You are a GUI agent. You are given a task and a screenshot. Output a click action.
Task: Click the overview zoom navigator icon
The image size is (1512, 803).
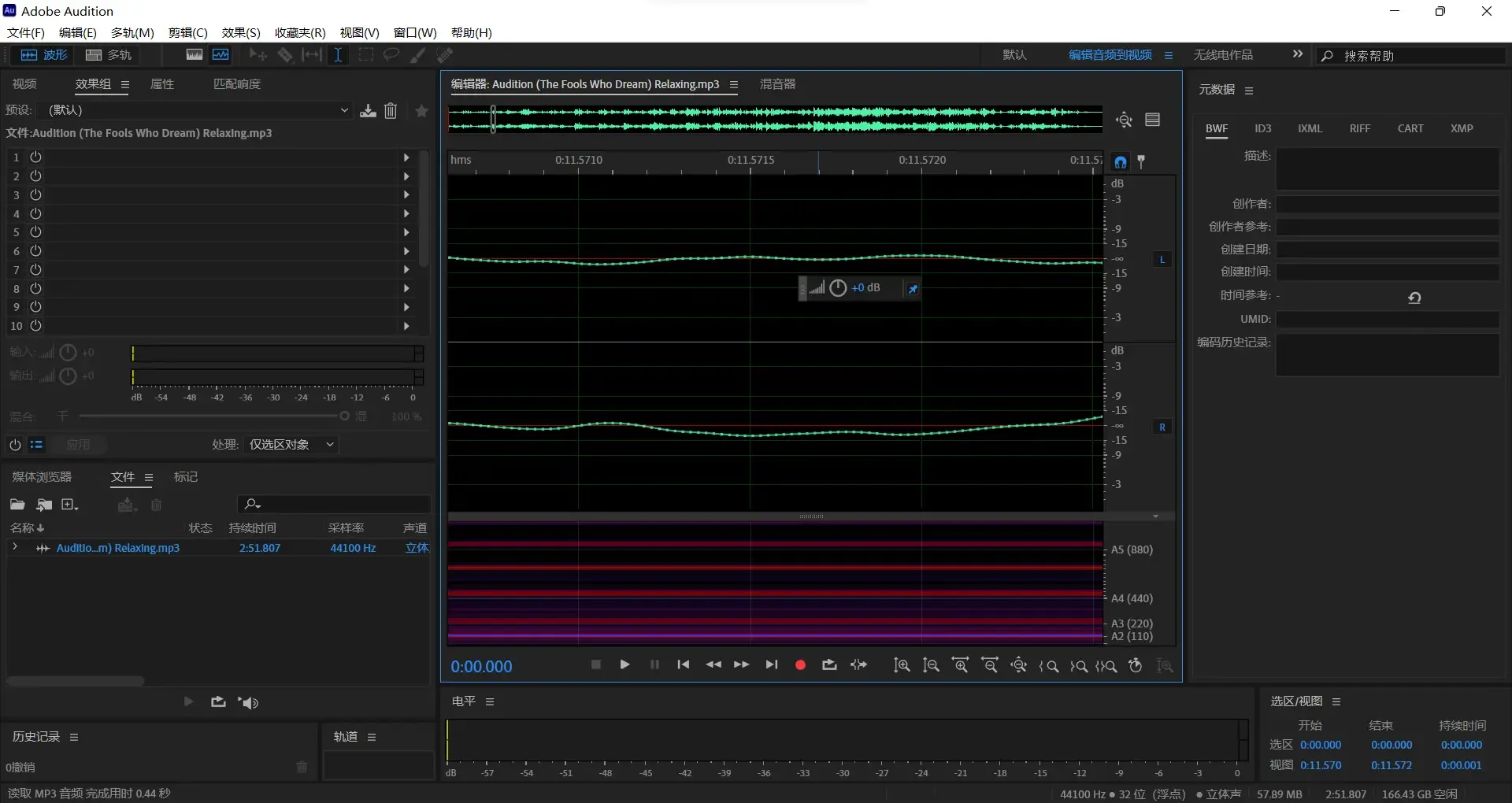[1125, 120]
